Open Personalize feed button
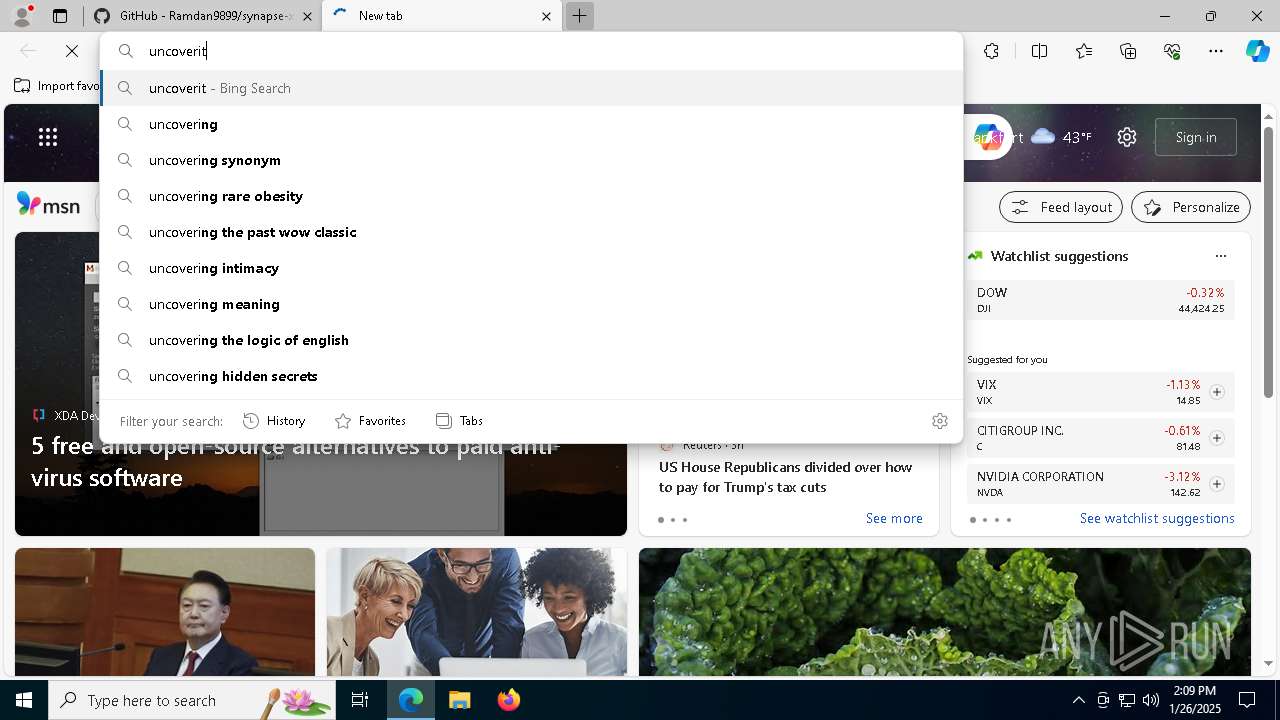1280x720 pixels. [1191, 207]
